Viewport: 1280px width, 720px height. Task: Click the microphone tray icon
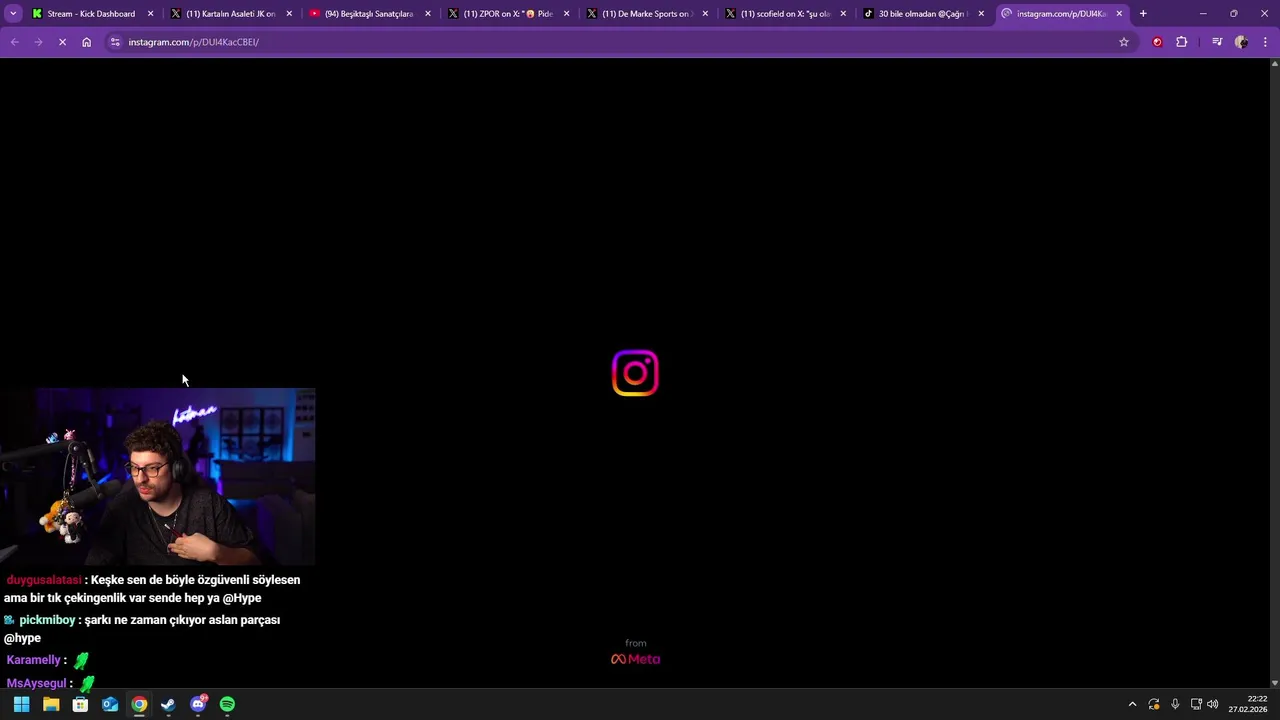click(x=1175, y=704)
